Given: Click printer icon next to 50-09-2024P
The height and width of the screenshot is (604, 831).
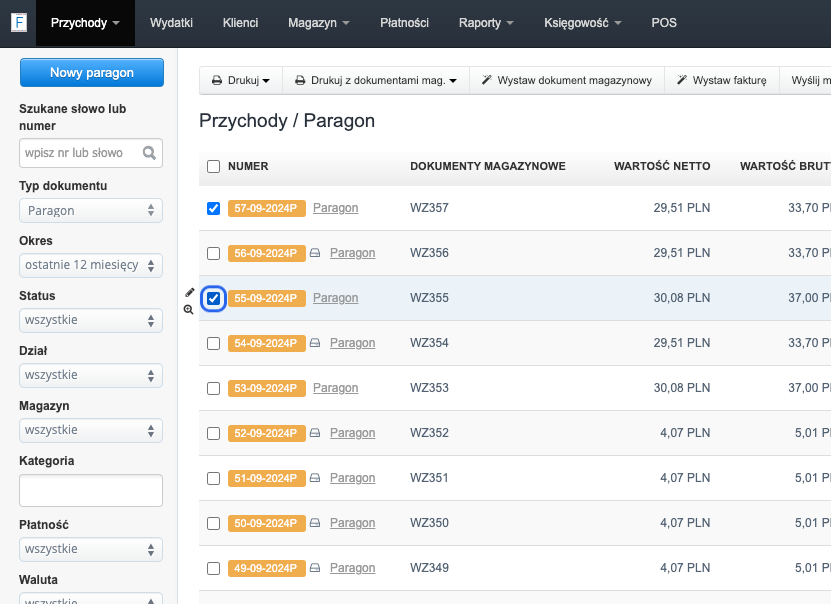Looking at the screenshot, I should (315, 523).
